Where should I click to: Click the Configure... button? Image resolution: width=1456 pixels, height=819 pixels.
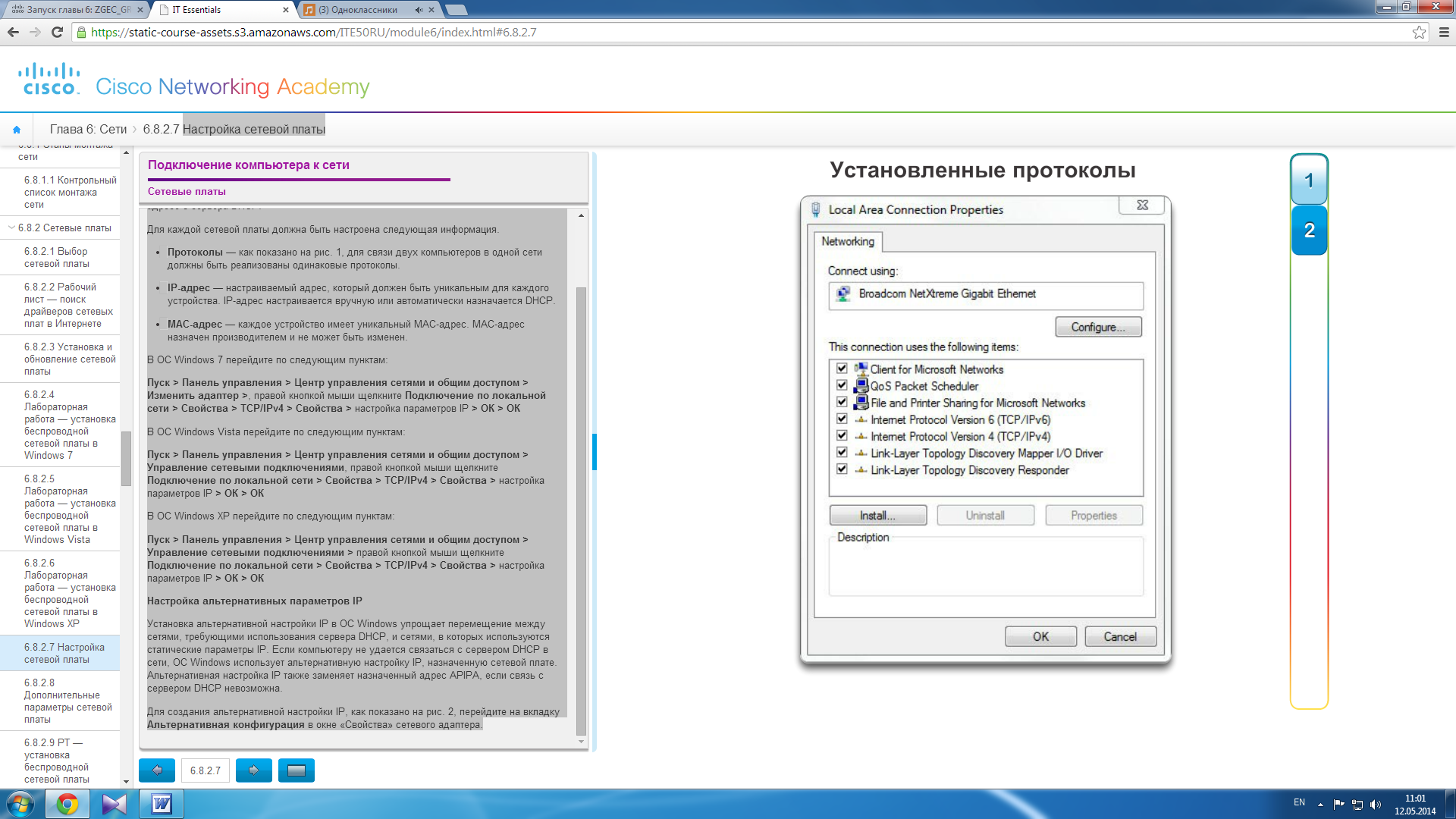(x=1098, y=327)
